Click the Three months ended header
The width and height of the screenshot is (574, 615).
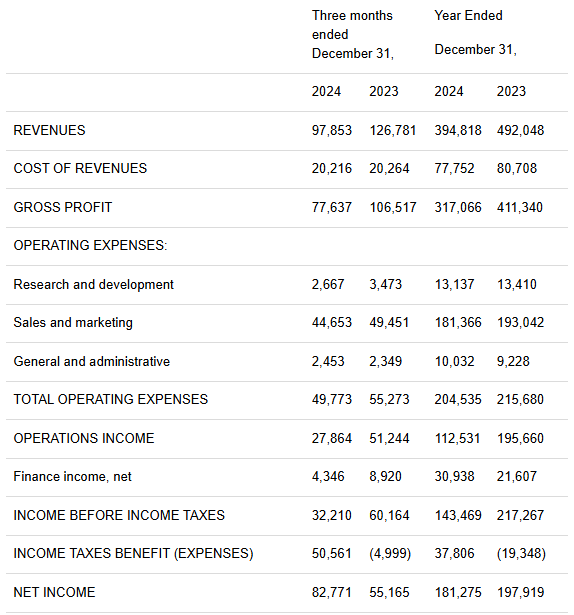click(352, 35)
